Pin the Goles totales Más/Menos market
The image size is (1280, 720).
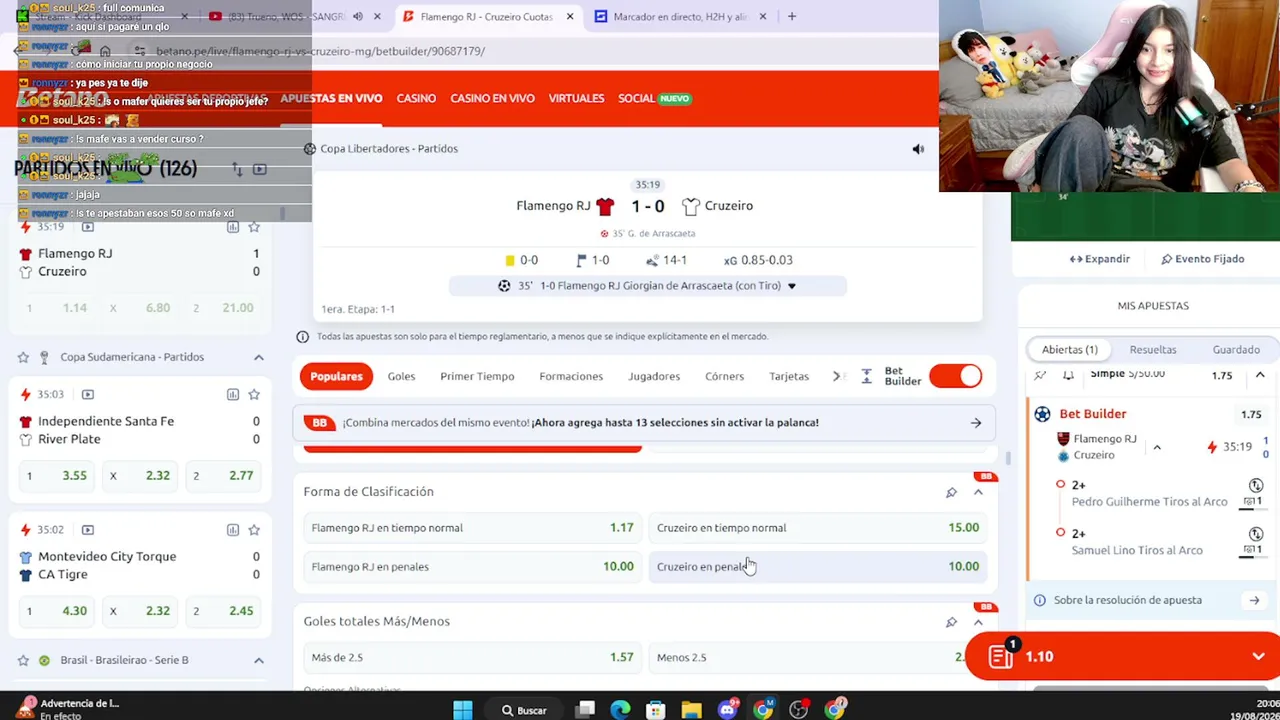click(951, 622)
